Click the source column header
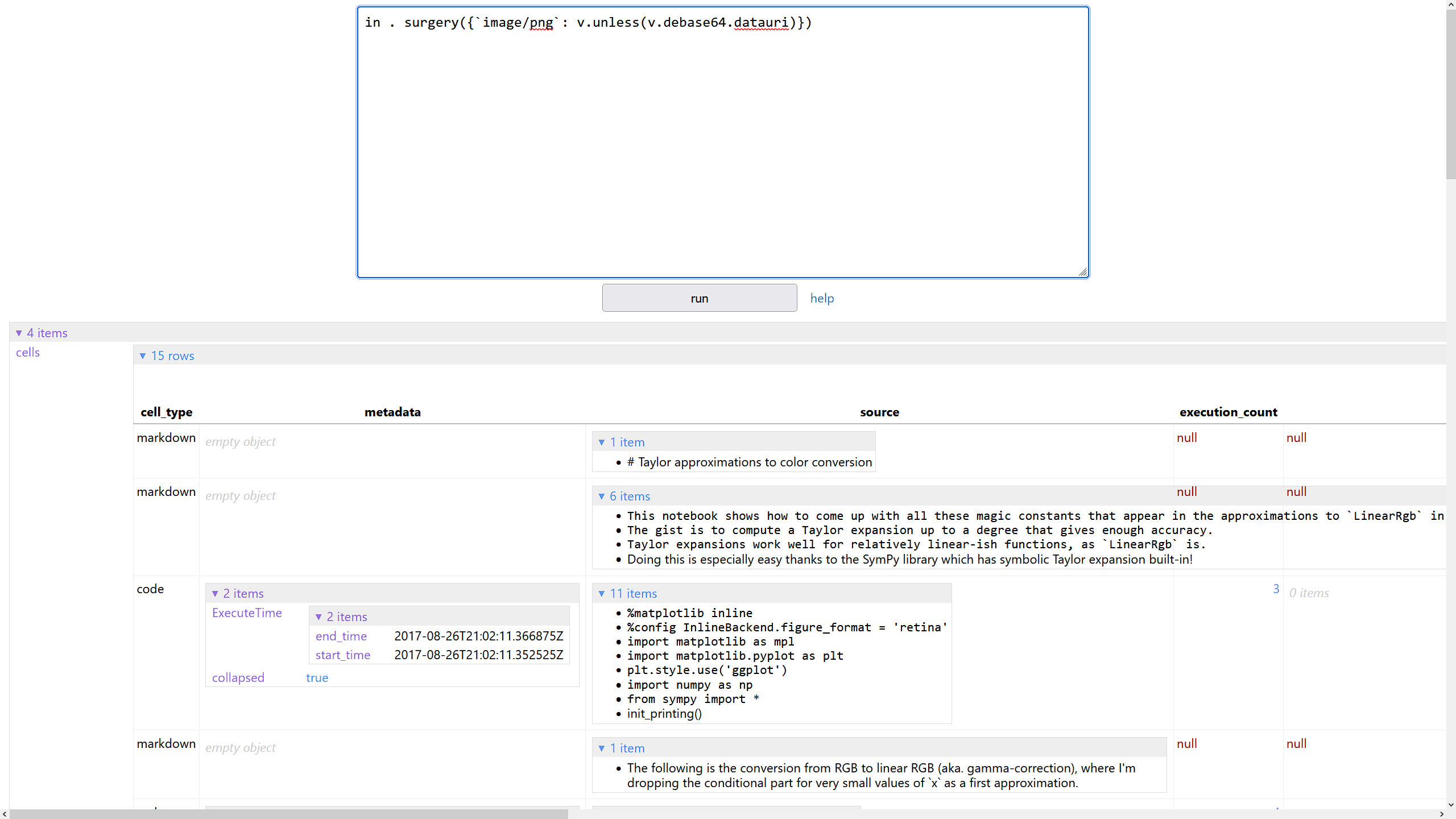 (x=879, y=412)
